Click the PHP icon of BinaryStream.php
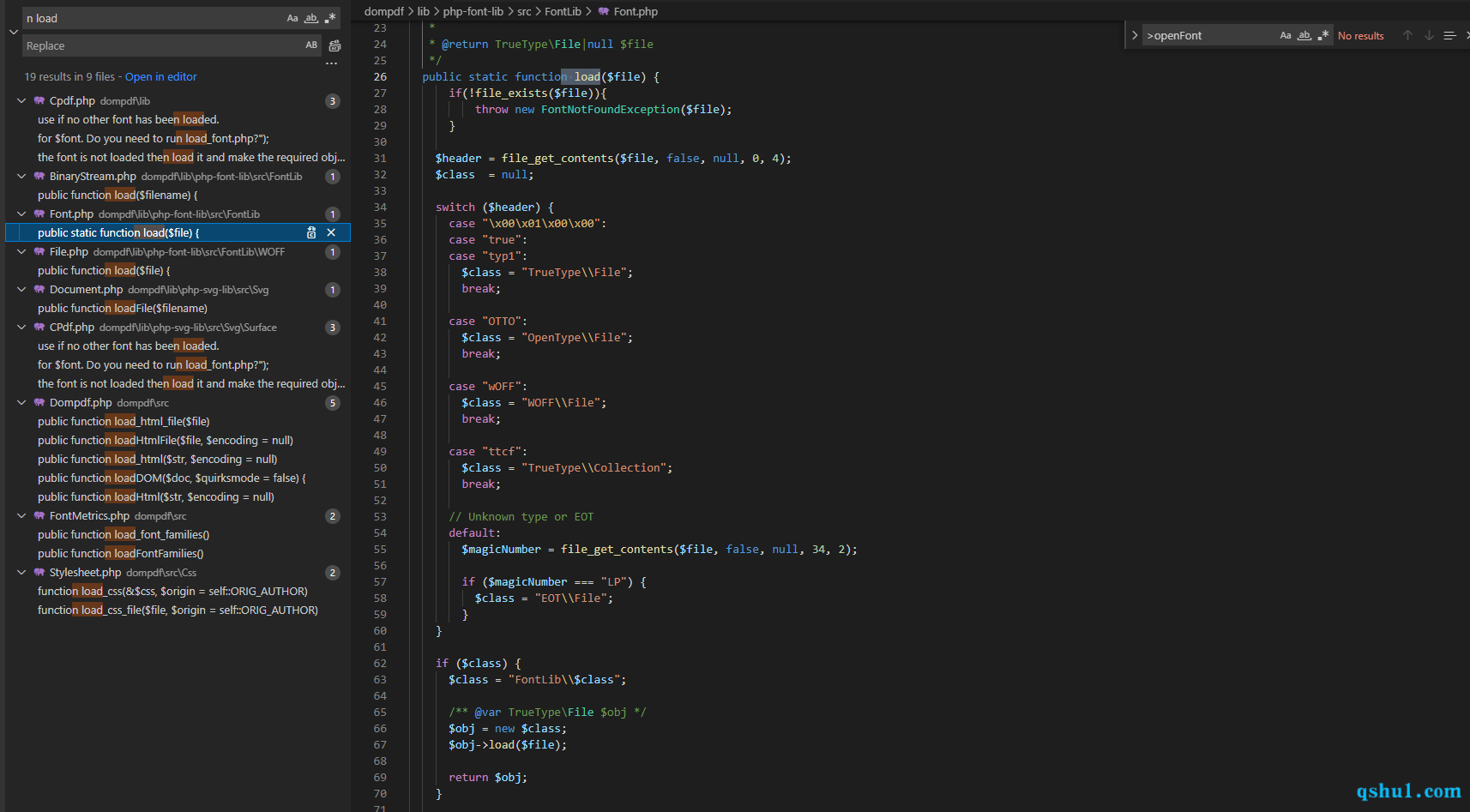 pos(39,176)
